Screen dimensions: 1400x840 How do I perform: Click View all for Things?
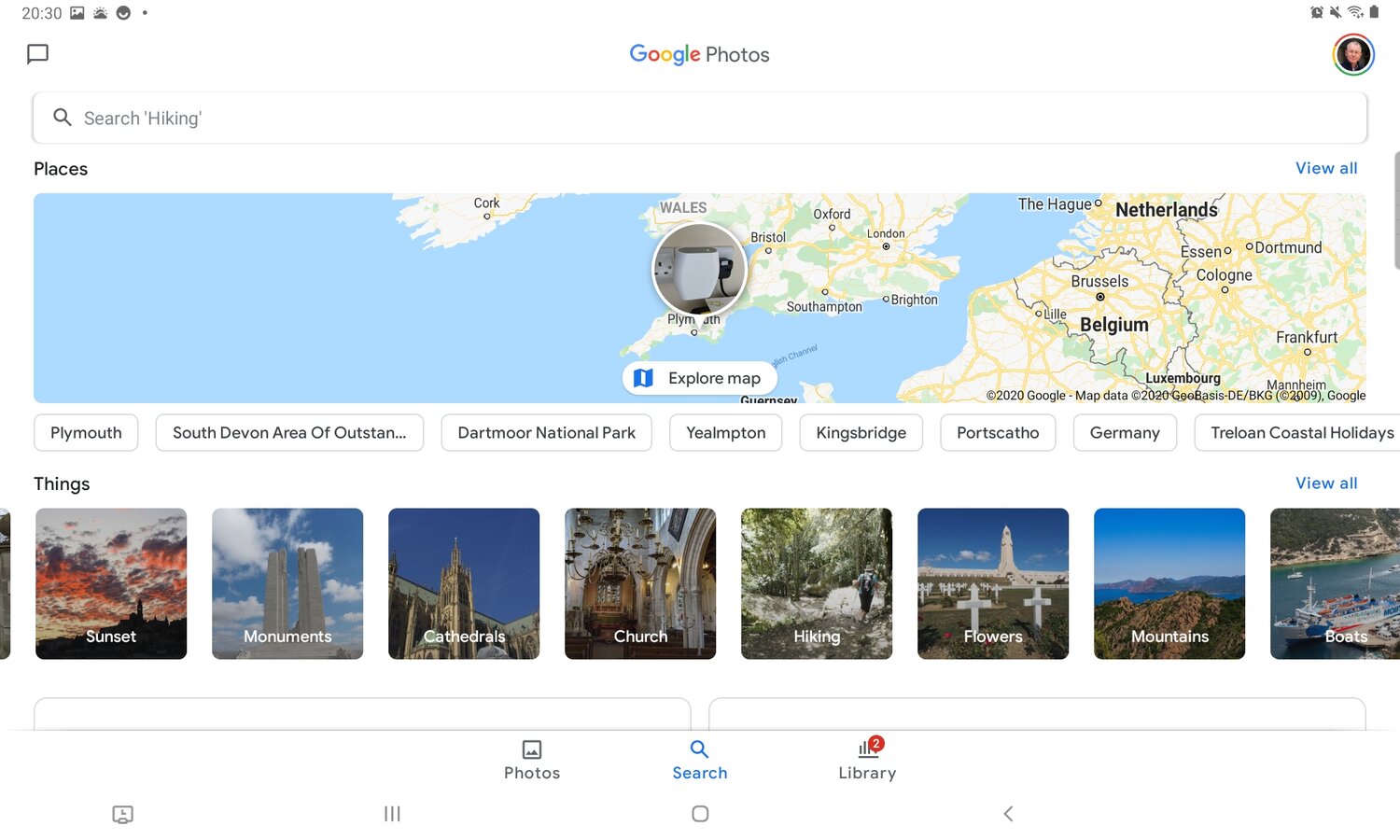click(1326, 483)
